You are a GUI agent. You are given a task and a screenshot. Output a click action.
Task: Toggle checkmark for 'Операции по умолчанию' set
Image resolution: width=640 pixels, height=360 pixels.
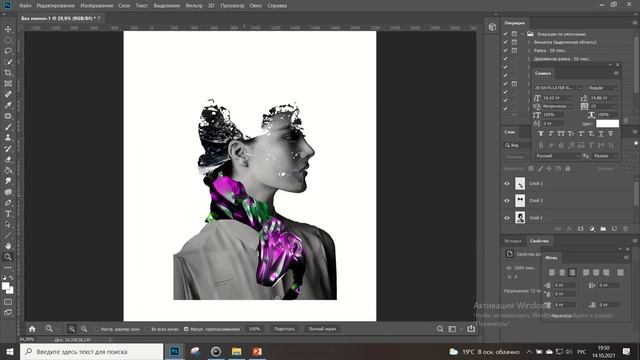(506, 34)
